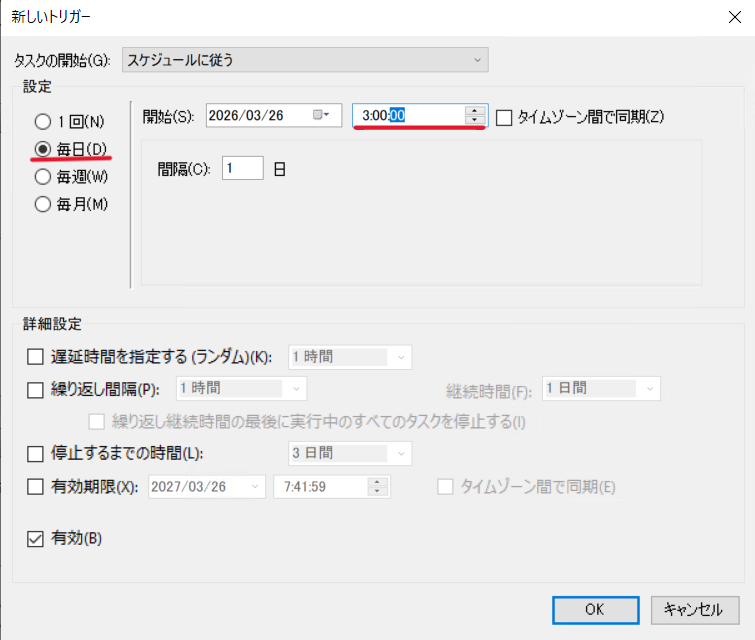Click the start date field 2026/03/26
The image size is (755, 640).
258,115
